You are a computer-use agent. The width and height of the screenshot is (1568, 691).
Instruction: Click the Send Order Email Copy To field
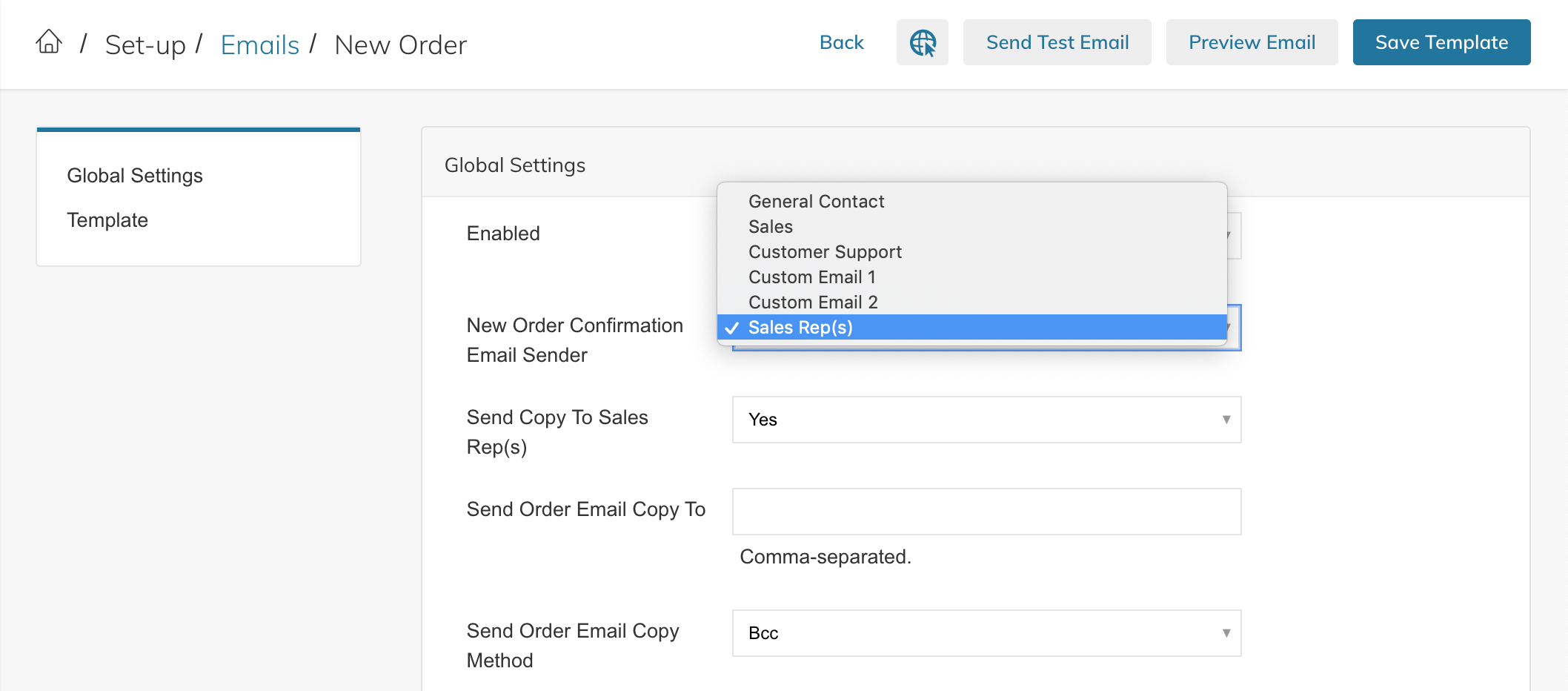click(x=987, y=512)
